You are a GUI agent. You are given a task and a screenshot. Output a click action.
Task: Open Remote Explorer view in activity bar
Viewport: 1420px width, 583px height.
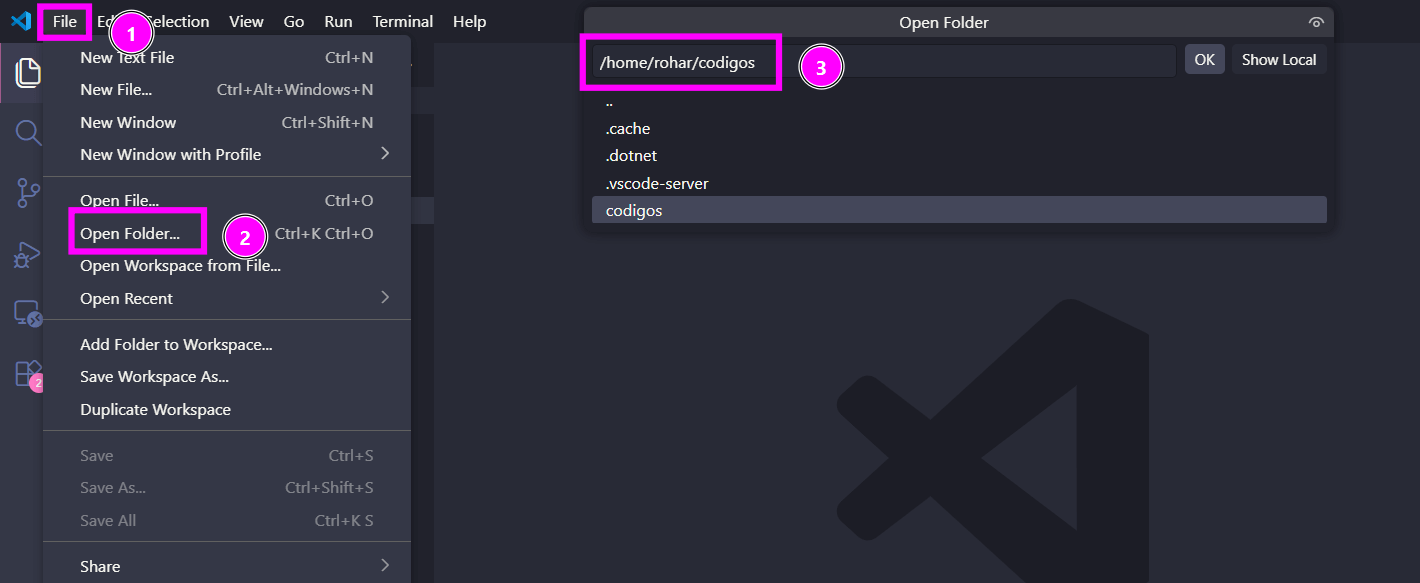pos(27,314)
